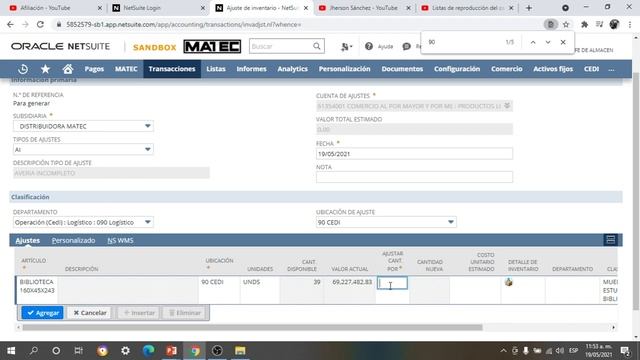Switch to Jherson Sánchez YouTube tab
This screenshot has width=640, height=360.
coord(363,8)
